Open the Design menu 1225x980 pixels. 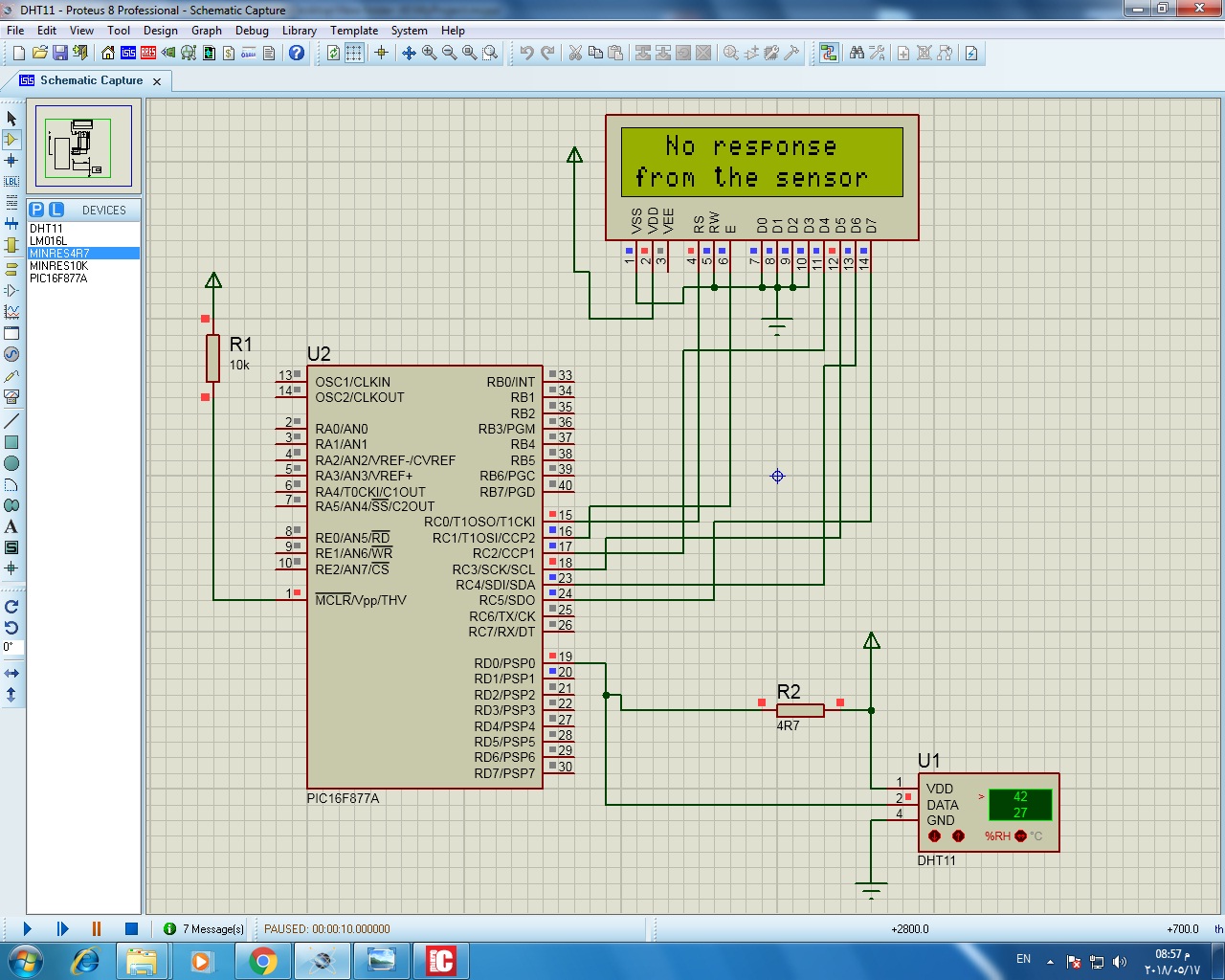161,31
